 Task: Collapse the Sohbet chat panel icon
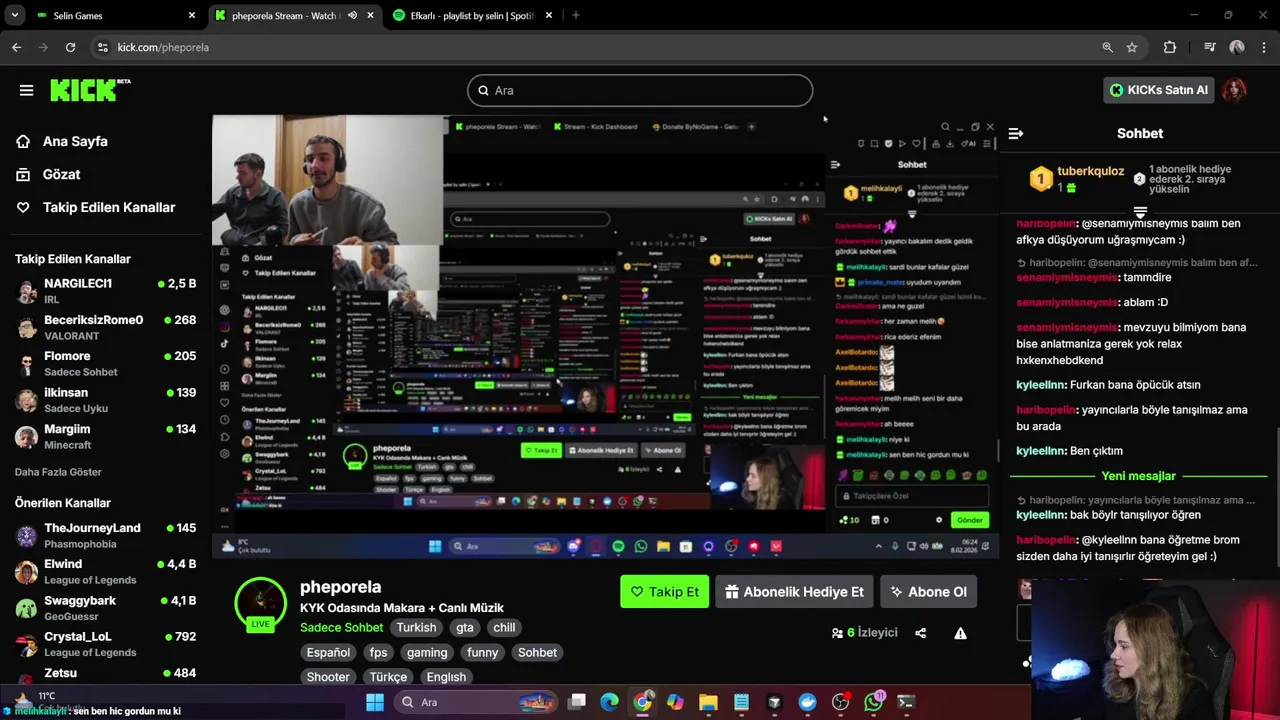pos(1016,133)
